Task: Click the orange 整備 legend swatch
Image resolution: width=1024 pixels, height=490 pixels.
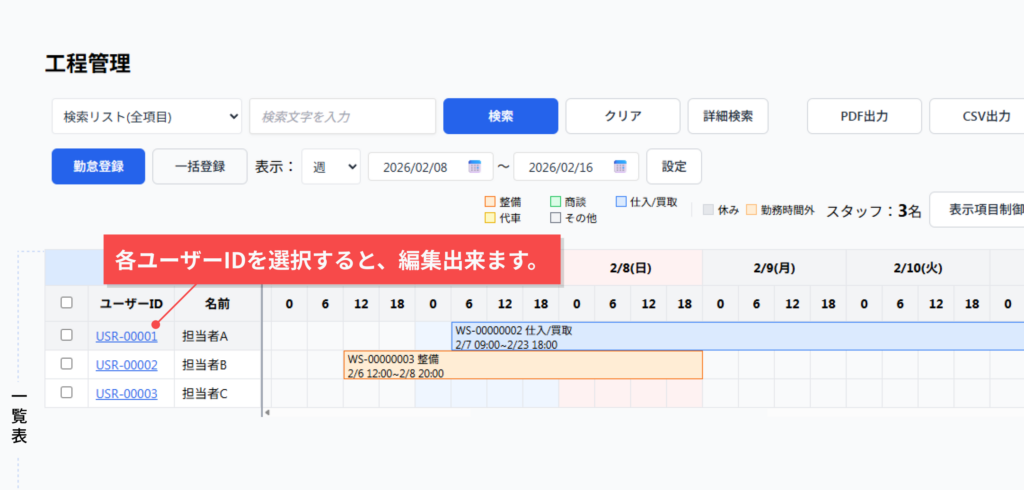Action: pos(490,202)
